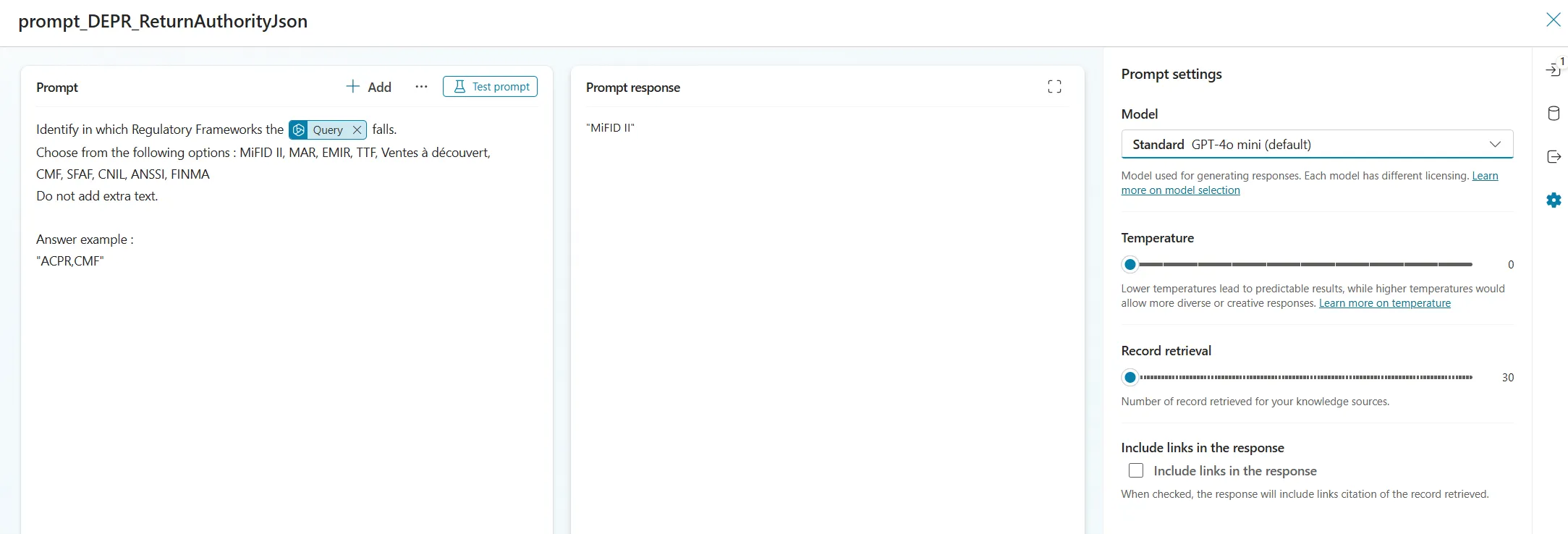
Task: Select the Settings gear icon in sidebar
Action: (1554, 200)
